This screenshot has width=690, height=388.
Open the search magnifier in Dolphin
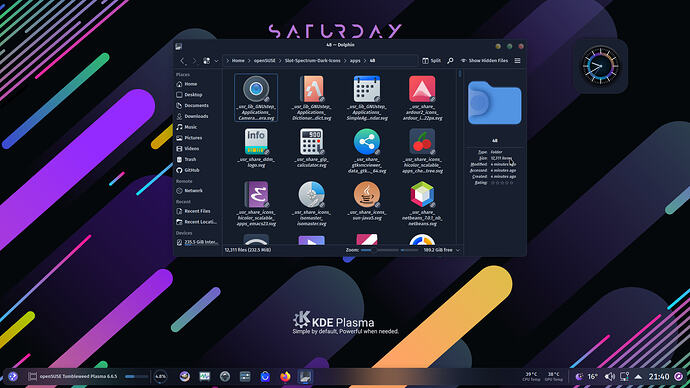click(450, 61)
